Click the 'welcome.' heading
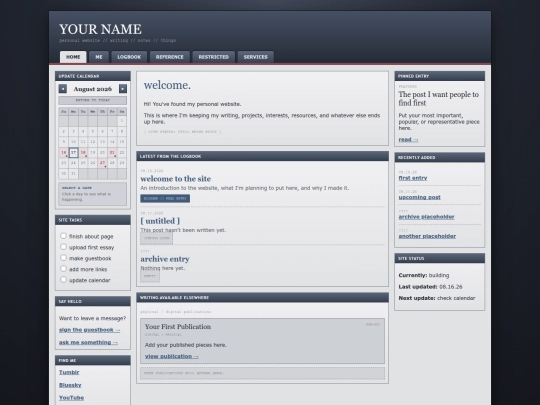The image size is (540, 405). point(167,85)
